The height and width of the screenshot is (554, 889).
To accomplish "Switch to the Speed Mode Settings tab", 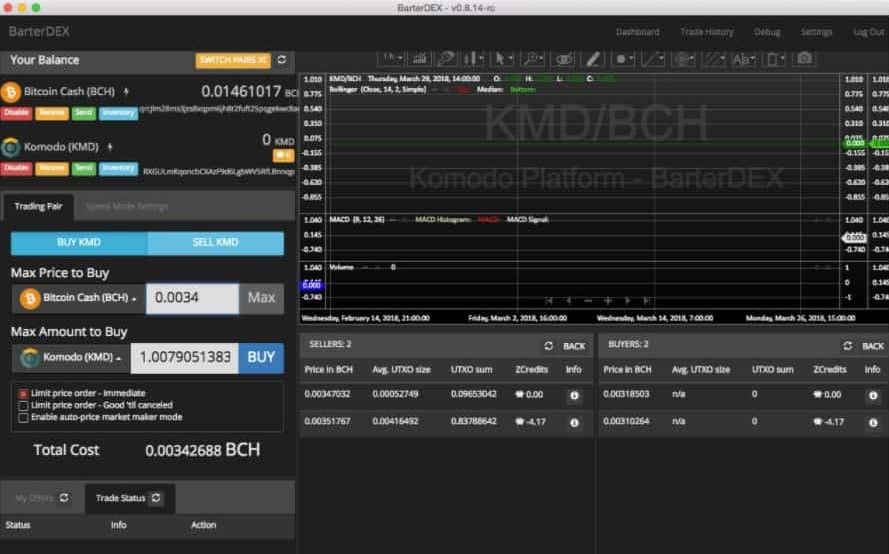I will click(126, 206).
